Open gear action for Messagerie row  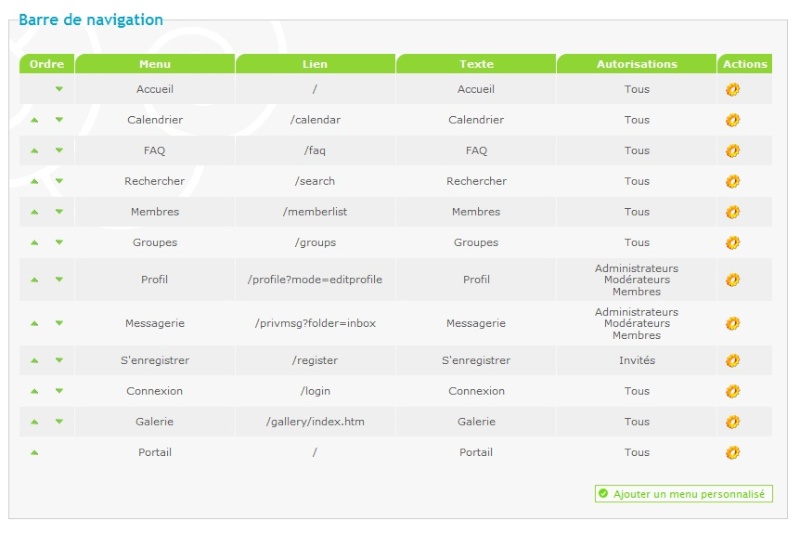[x=733, y=323]
